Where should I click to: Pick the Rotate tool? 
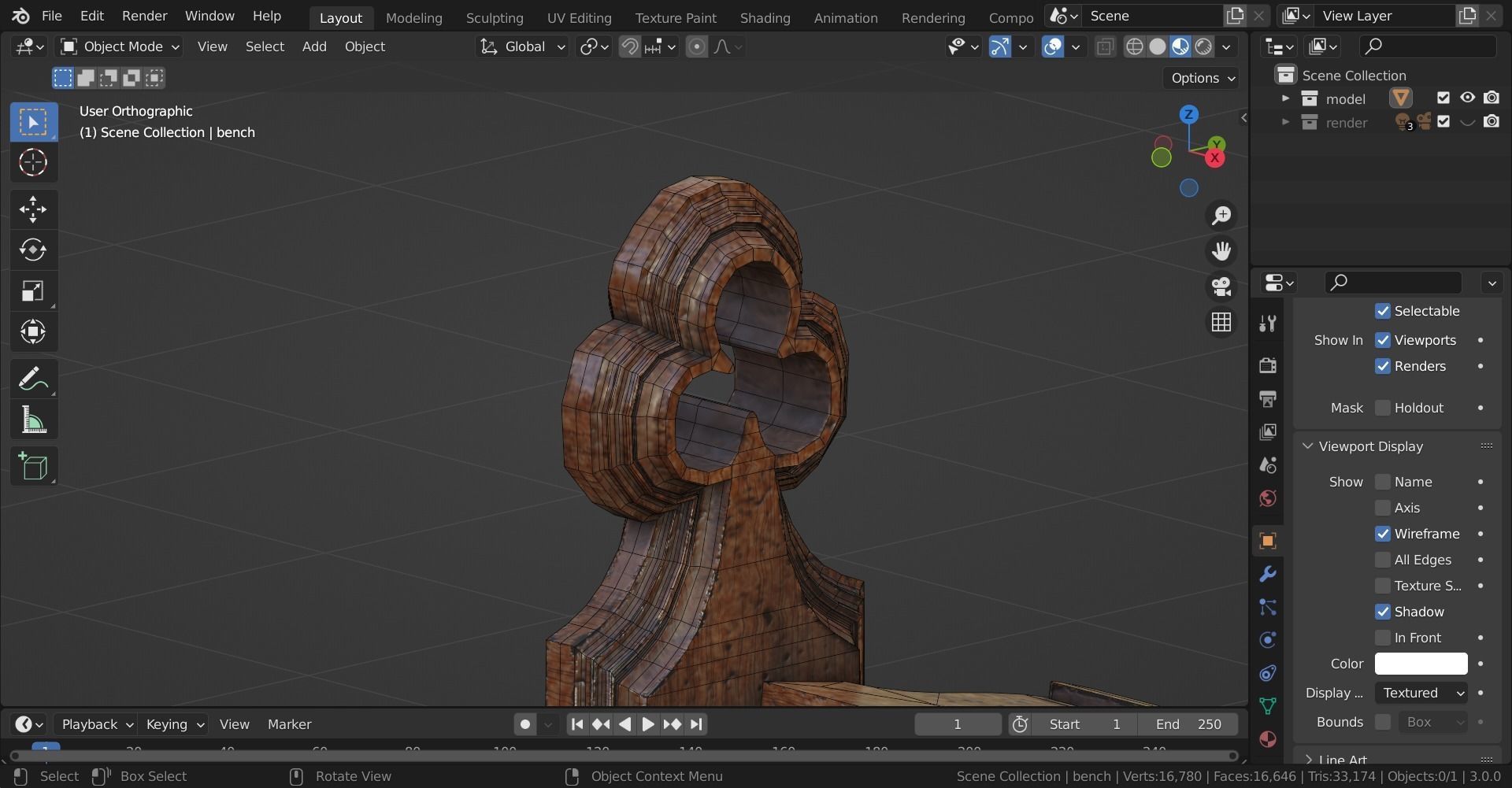[33, 250]
